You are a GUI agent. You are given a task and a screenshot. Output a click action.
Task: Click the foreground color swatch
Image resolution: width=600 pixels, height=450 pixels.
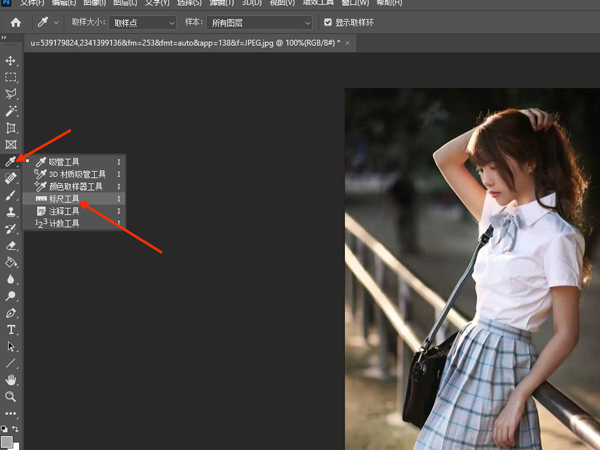(7, 441)
